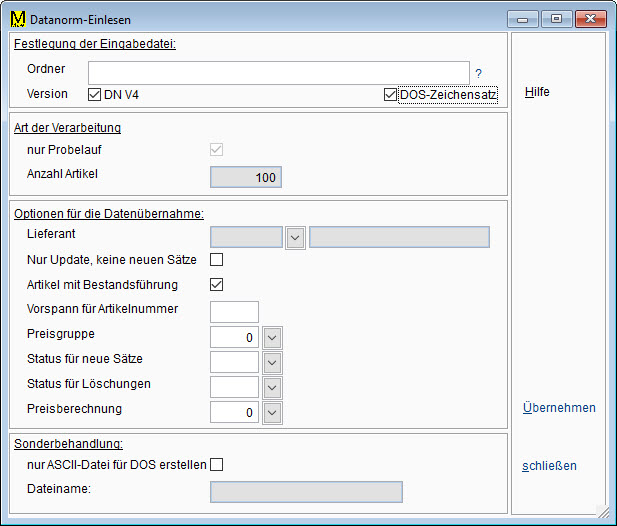The width and height of the screenshot is (617, 526).
Task: Expand Status für Löschungen dropdown
Action: 273,387
